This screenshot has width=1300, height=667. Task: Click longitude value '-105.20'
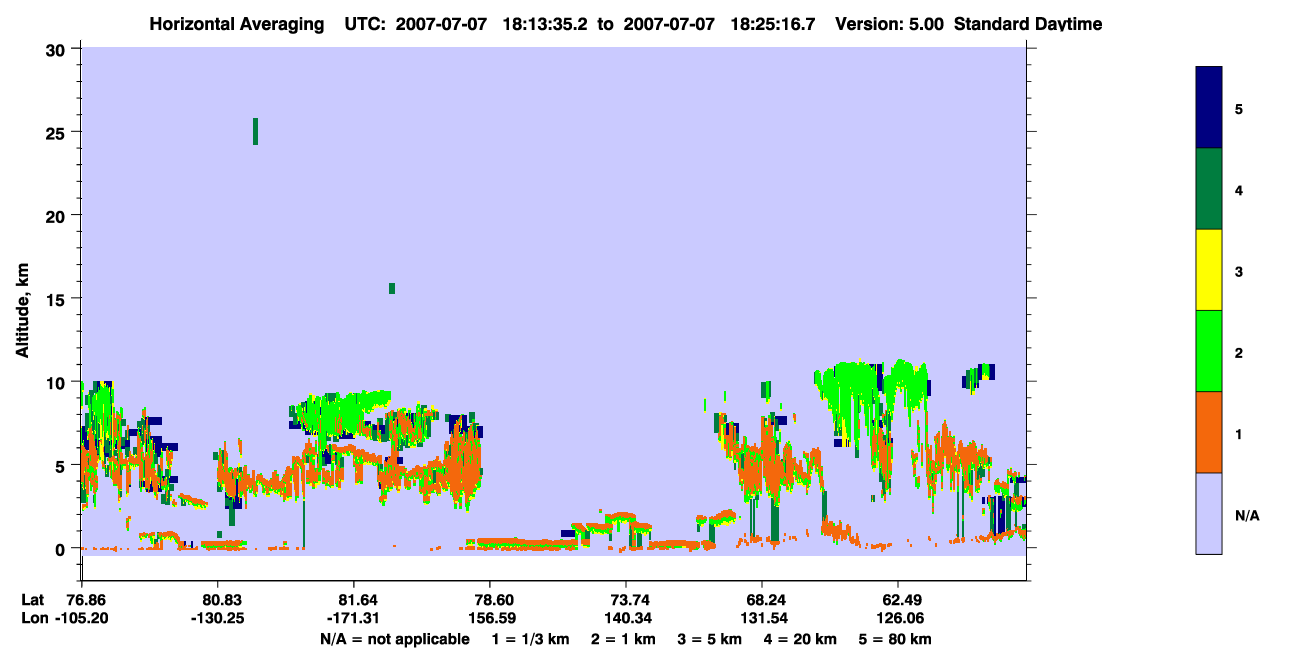84,618
